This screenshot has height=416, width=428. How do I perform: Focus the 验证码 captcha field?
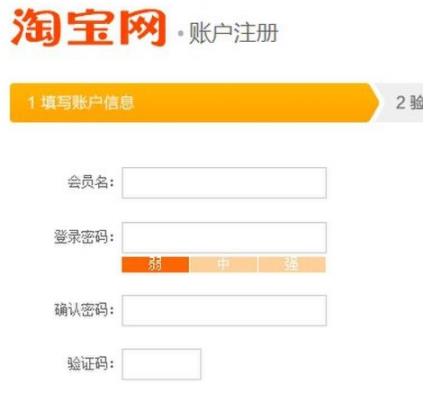161,364
